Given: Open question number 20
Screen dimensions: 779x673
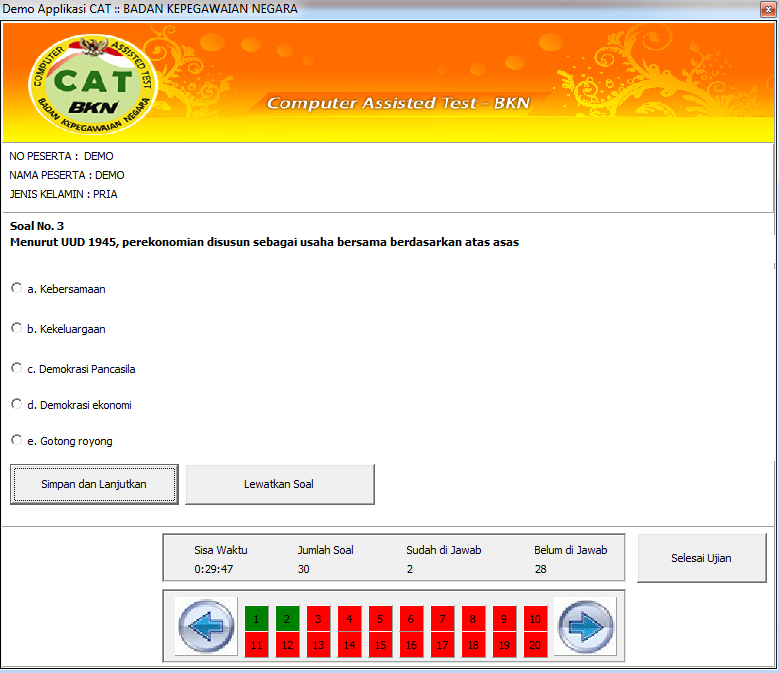Looking at the screenshot, I should (x=535, y=645).
